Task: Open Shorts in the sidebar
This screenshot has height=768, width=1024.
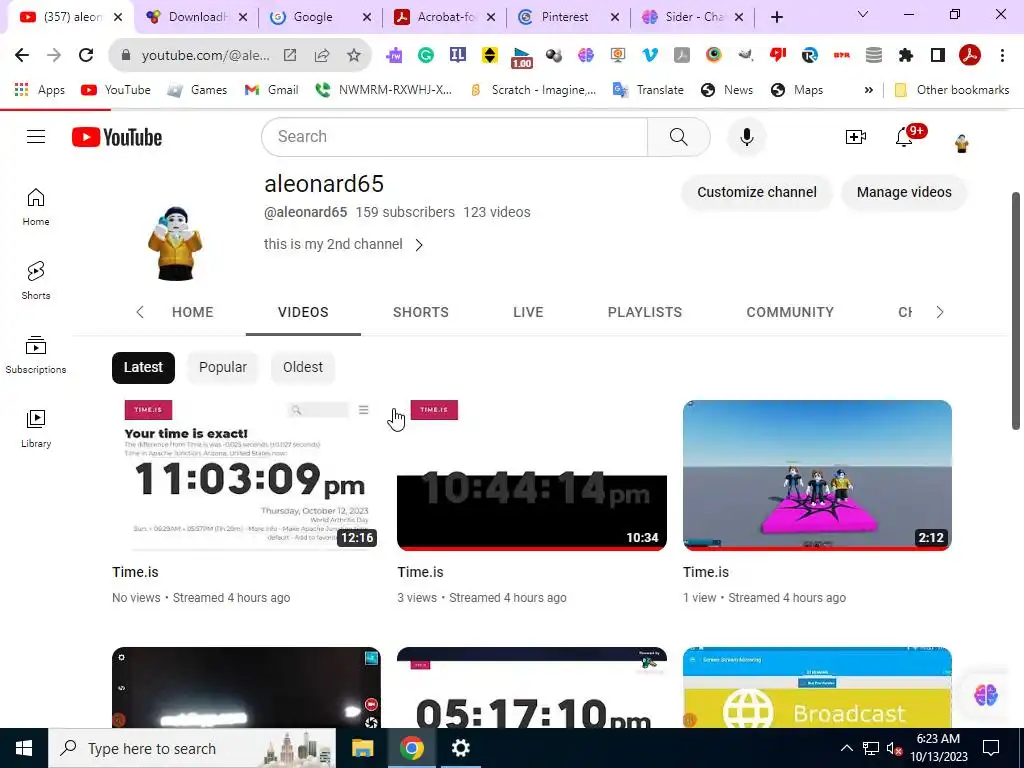Action: pyautogui.click(x=36, y=281)
